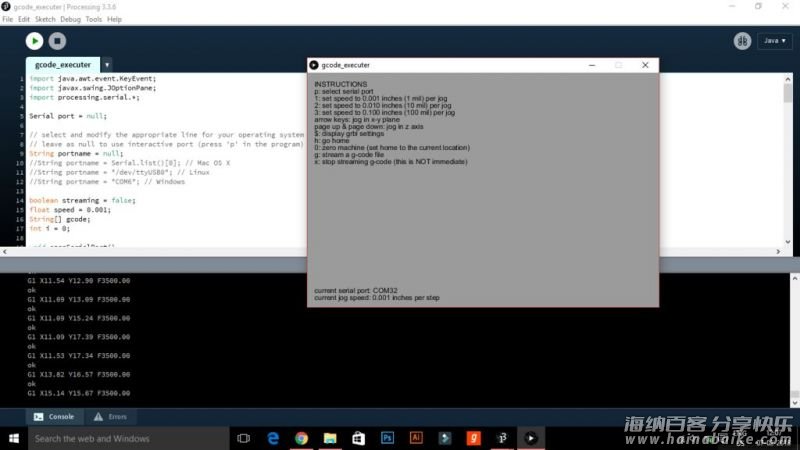Open Task View from the taskbar
The width and height of the screenshot is (800, 450).
pos(243,438)
